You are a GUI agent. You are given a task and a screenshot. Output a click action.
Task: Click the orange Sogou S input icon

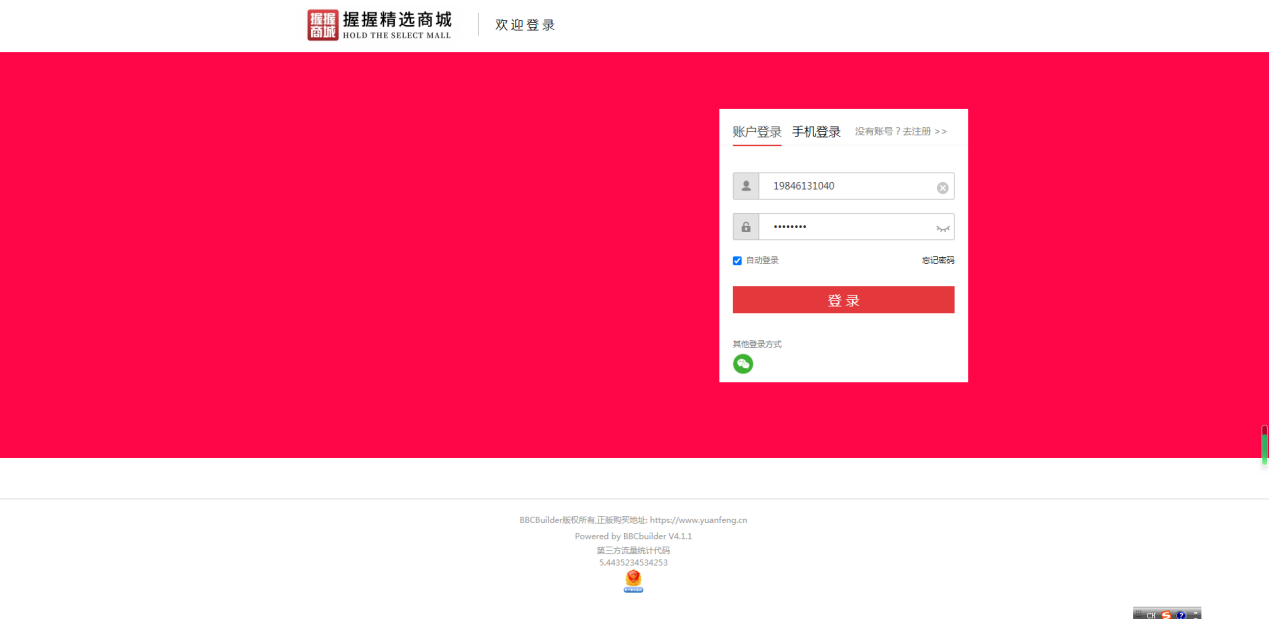coord(1166,614)
